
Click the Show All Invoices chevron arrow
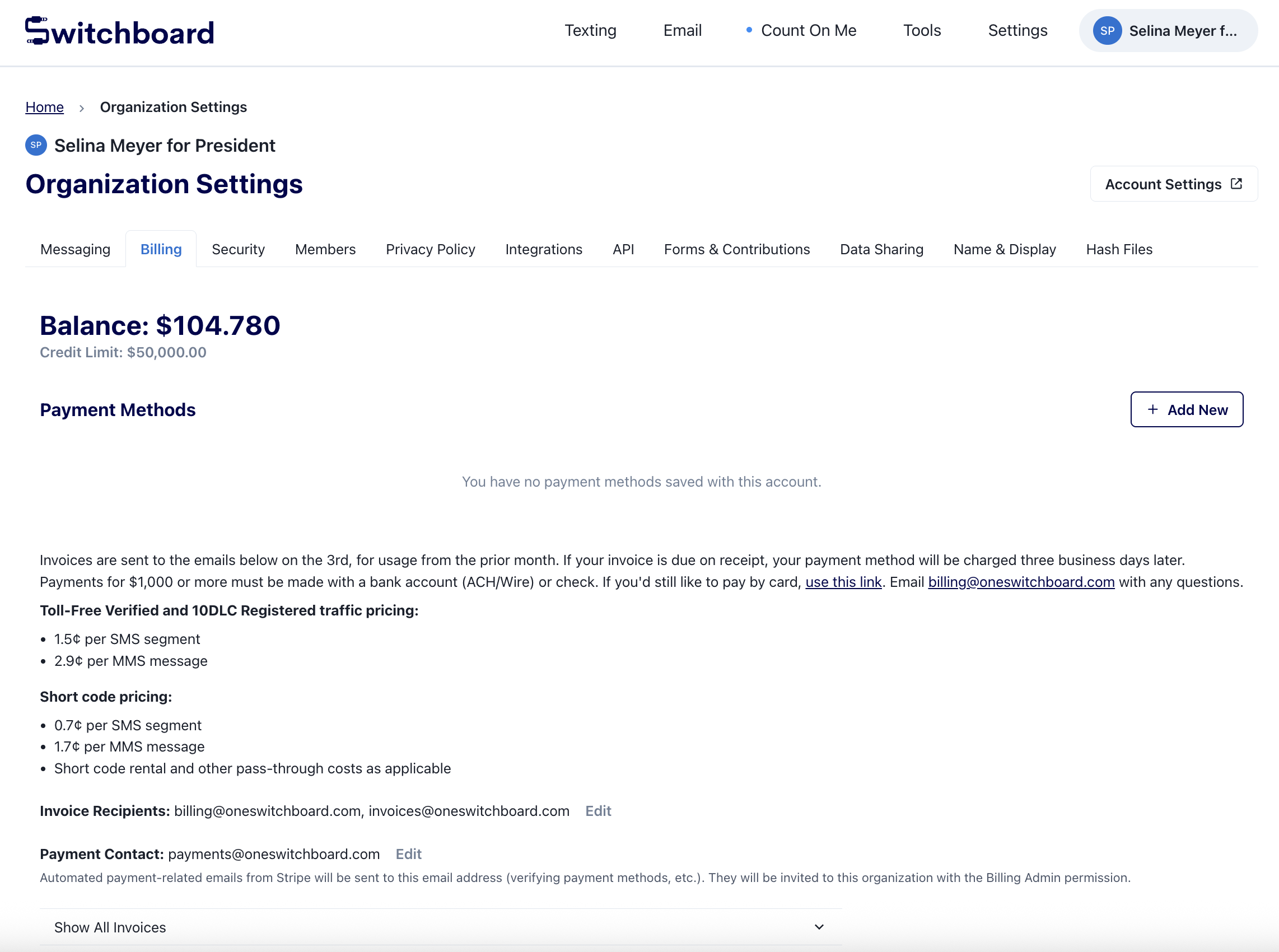point(819,927)
